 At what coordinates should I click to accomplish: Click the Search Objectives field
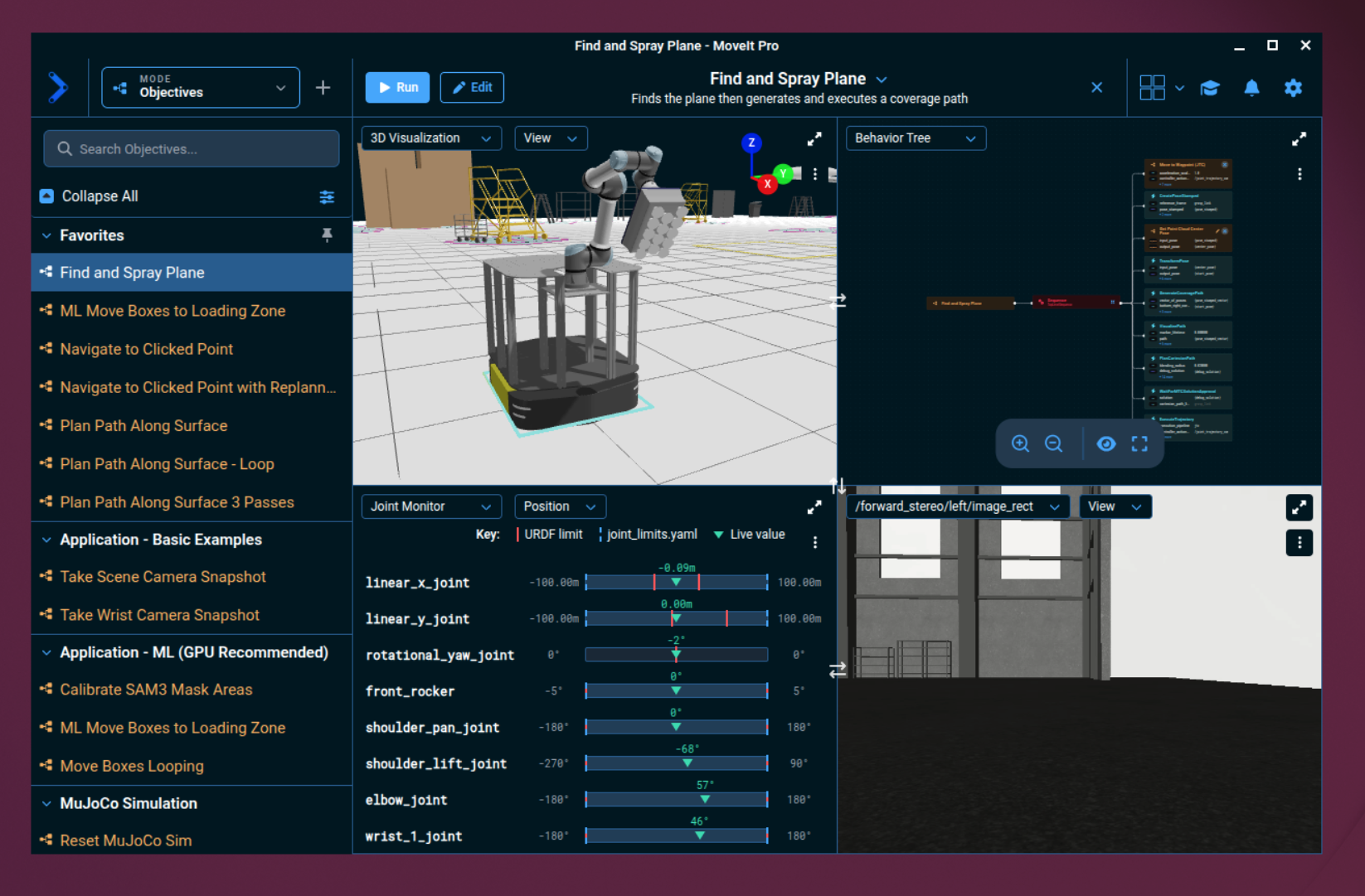pos(192,149)
